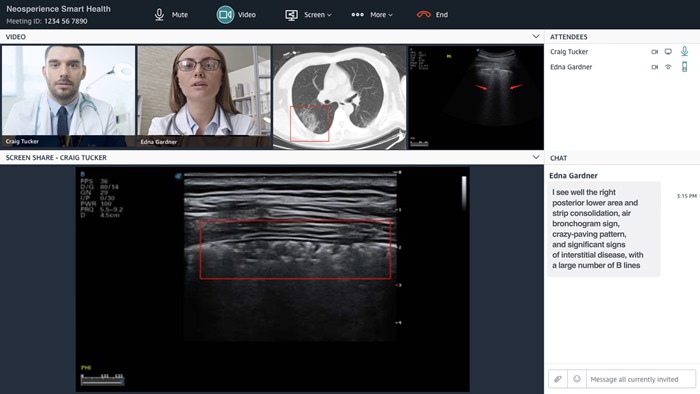The width and height of the screenshot is (700, 394).
Task: Click the red End phone icon
Action: point(424,15)
